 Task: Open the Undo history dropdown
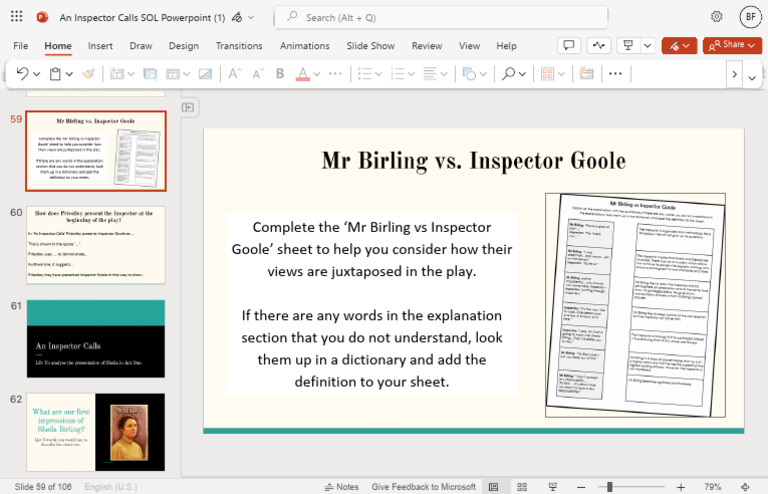[x=37, y=74]
